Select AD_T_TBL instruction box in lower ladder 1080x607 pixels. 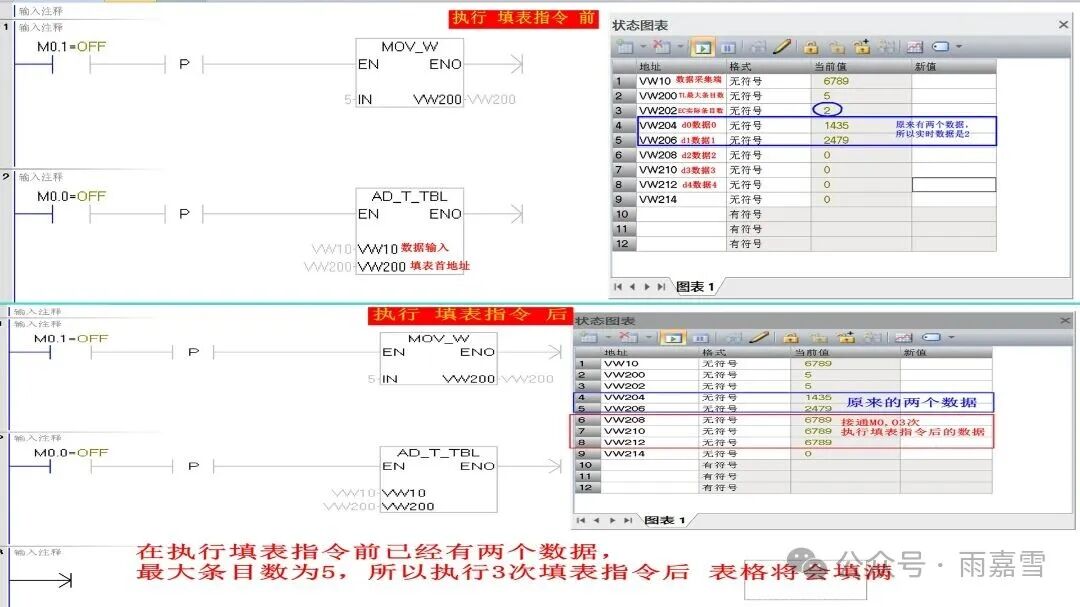438,480
